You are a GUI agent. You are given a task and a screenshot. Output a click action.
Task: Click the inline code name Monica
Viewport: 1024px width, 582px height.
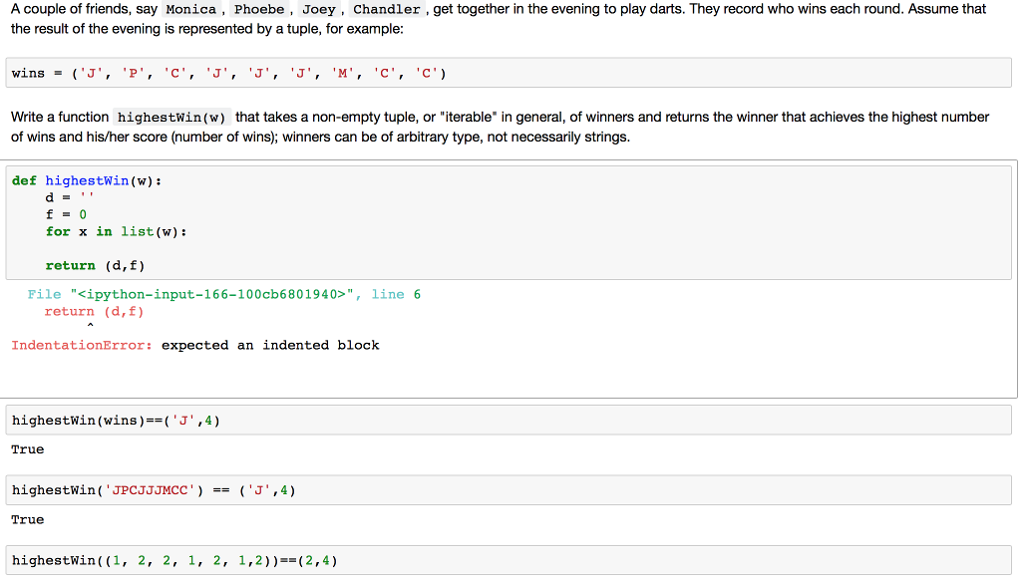191,9
